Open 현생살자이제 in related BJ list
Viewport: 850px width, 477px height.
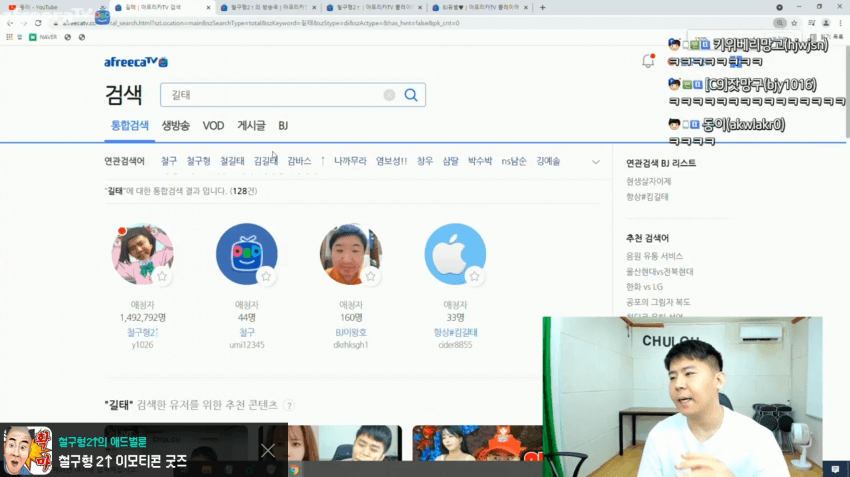pos(648,181)
